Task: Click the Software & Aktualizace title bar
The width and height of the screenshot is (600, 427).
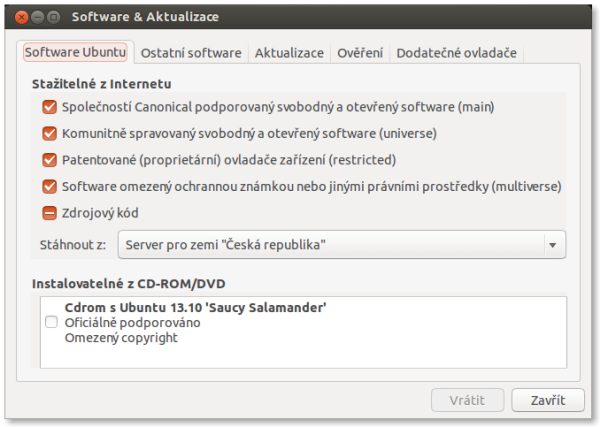Action: point(300,17)
